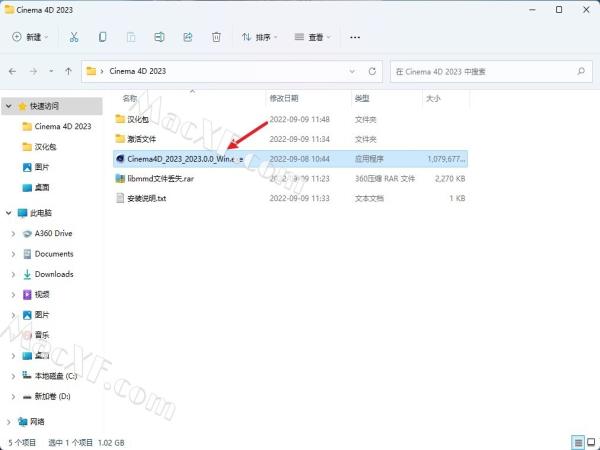Expand the Documents node
The width and height of the screenshot is (600, 450).
click(x=13, y=254)
